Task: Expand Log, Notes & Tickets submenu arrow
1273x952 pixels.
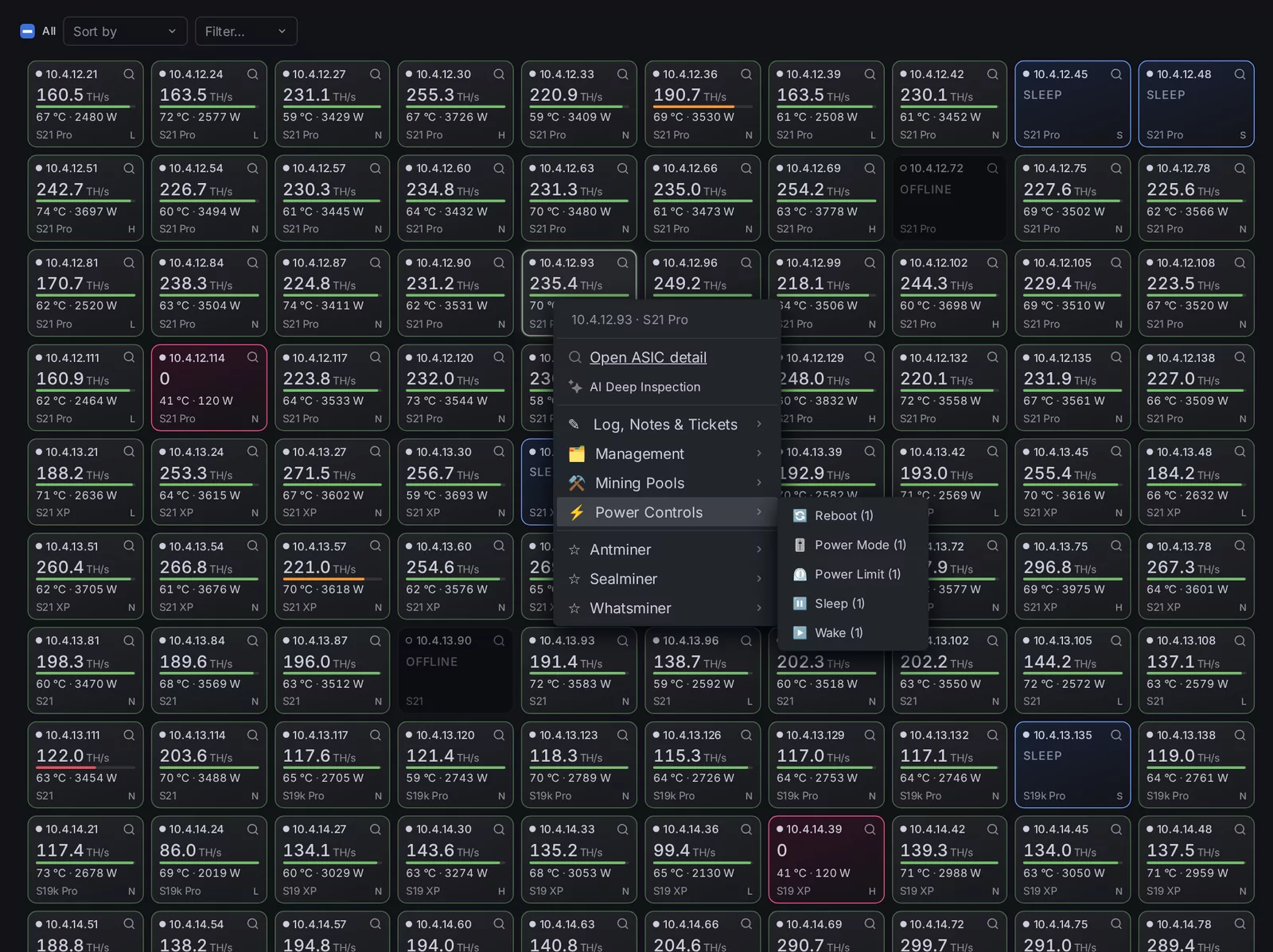Action: (x=759, y=424)
